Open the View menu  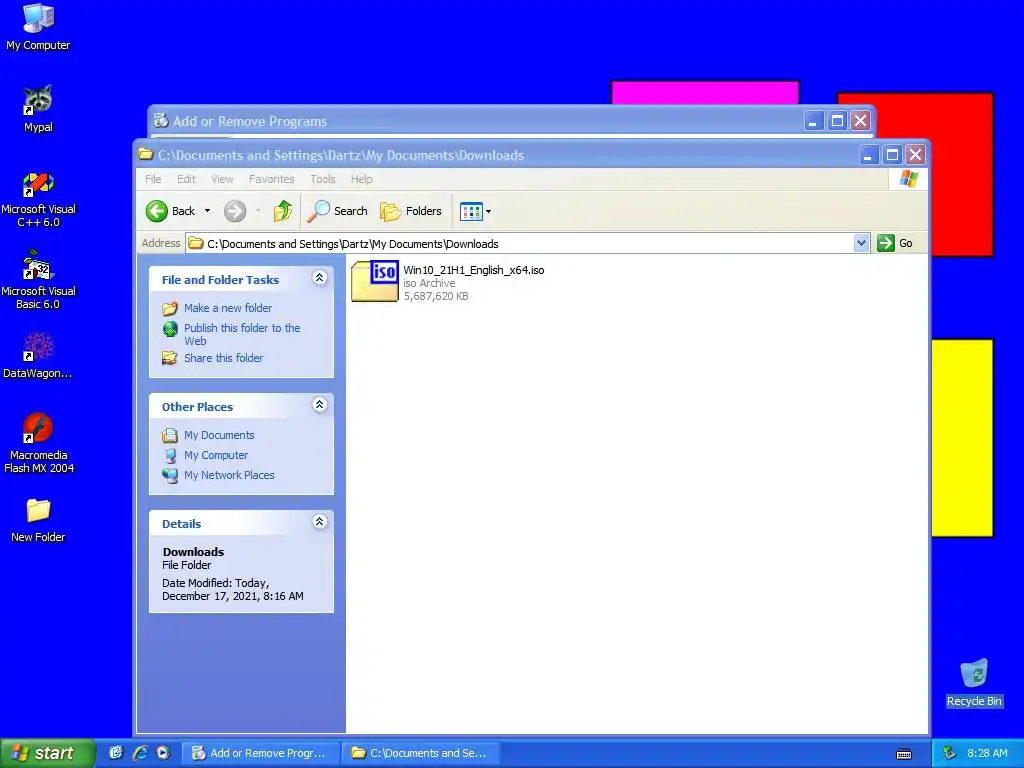point(222,179)
